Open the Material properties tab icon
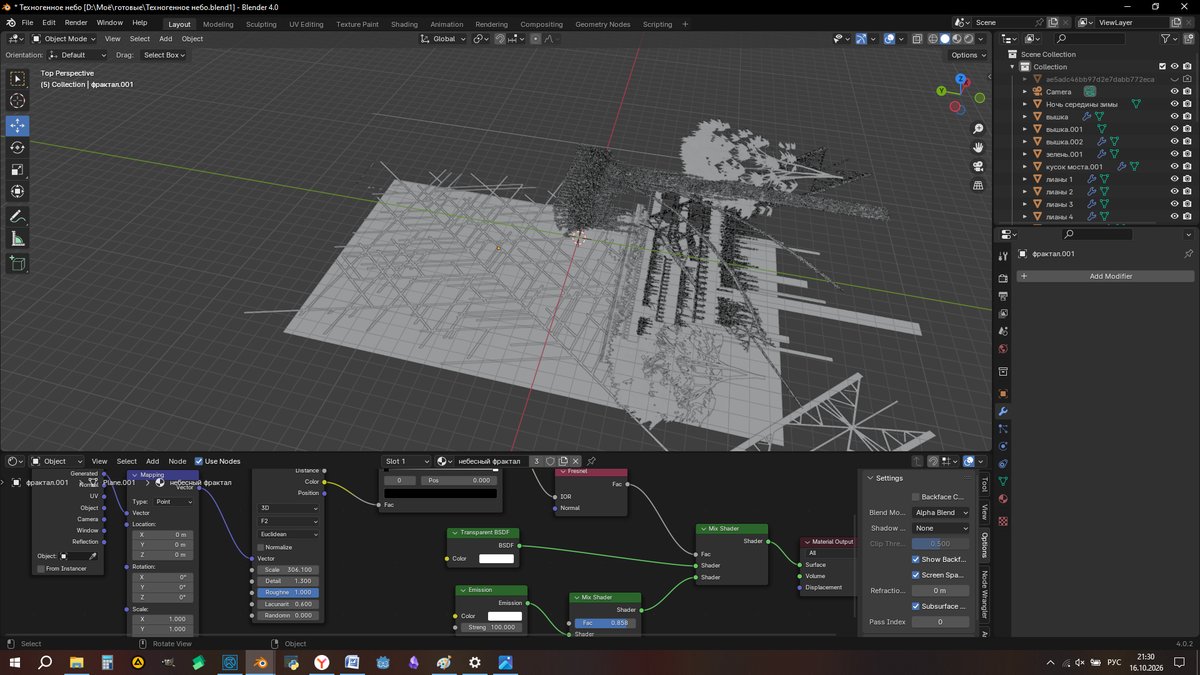Screen dimensions: 1200x675 pyautogui.click(x=1003, y=521)
